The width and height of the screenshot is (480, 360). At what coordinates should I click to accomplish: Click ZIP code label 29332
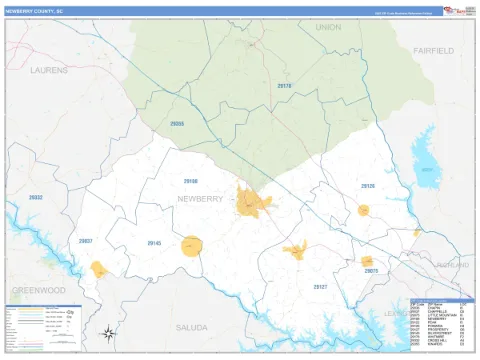pyautogui.click(x=36, y=197)
